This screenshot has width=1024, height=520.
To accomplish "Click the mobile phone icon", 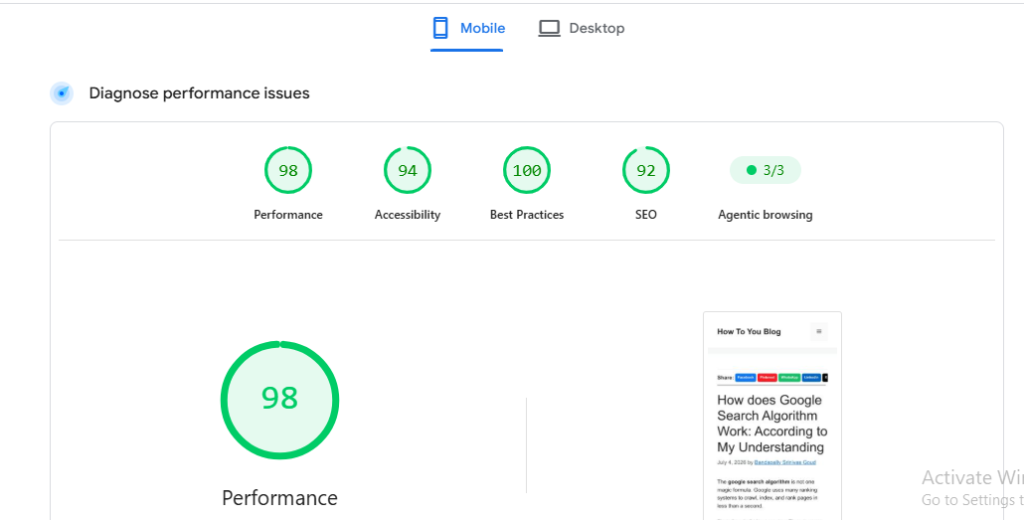I will (x=441, y=28).
